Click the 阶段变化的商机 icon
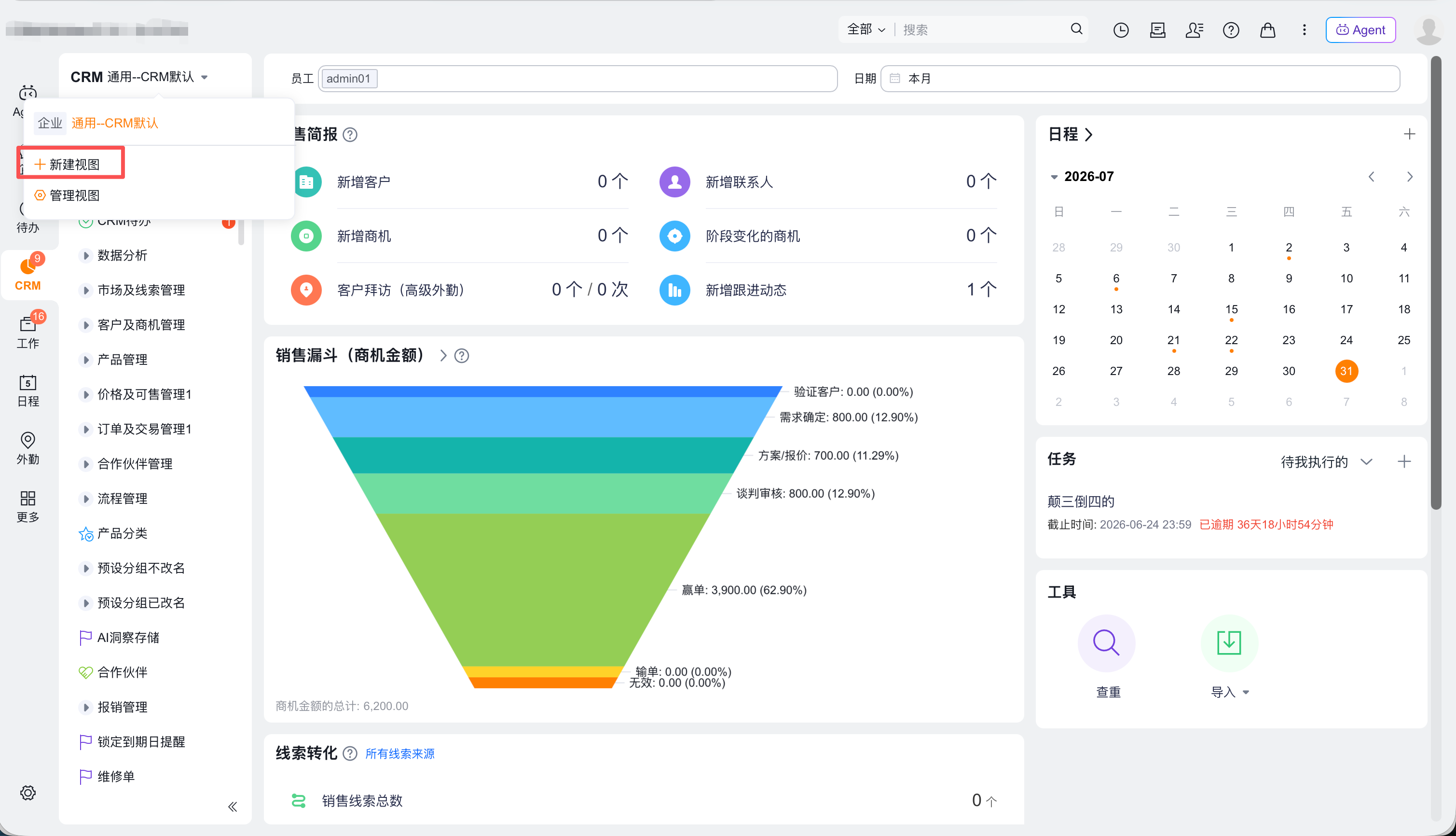Viewport: 1456px width, 836px height. tap(675, 236)
